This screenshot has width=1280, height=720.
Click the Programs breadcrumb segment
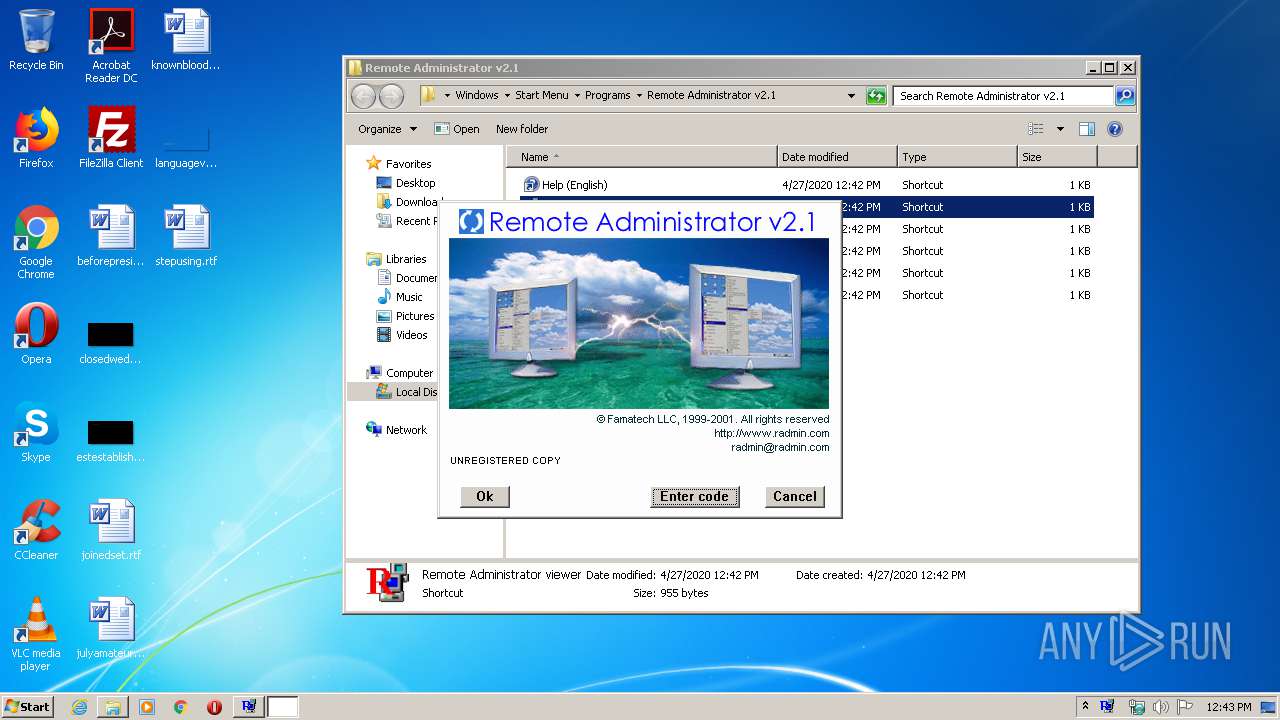coord(608,95)
